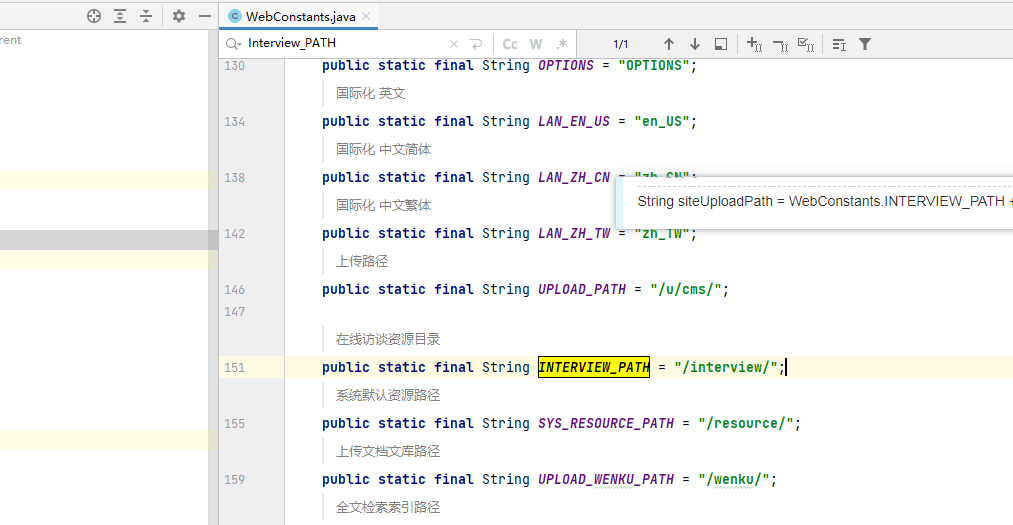Clear the search text with X

point(453,44)
